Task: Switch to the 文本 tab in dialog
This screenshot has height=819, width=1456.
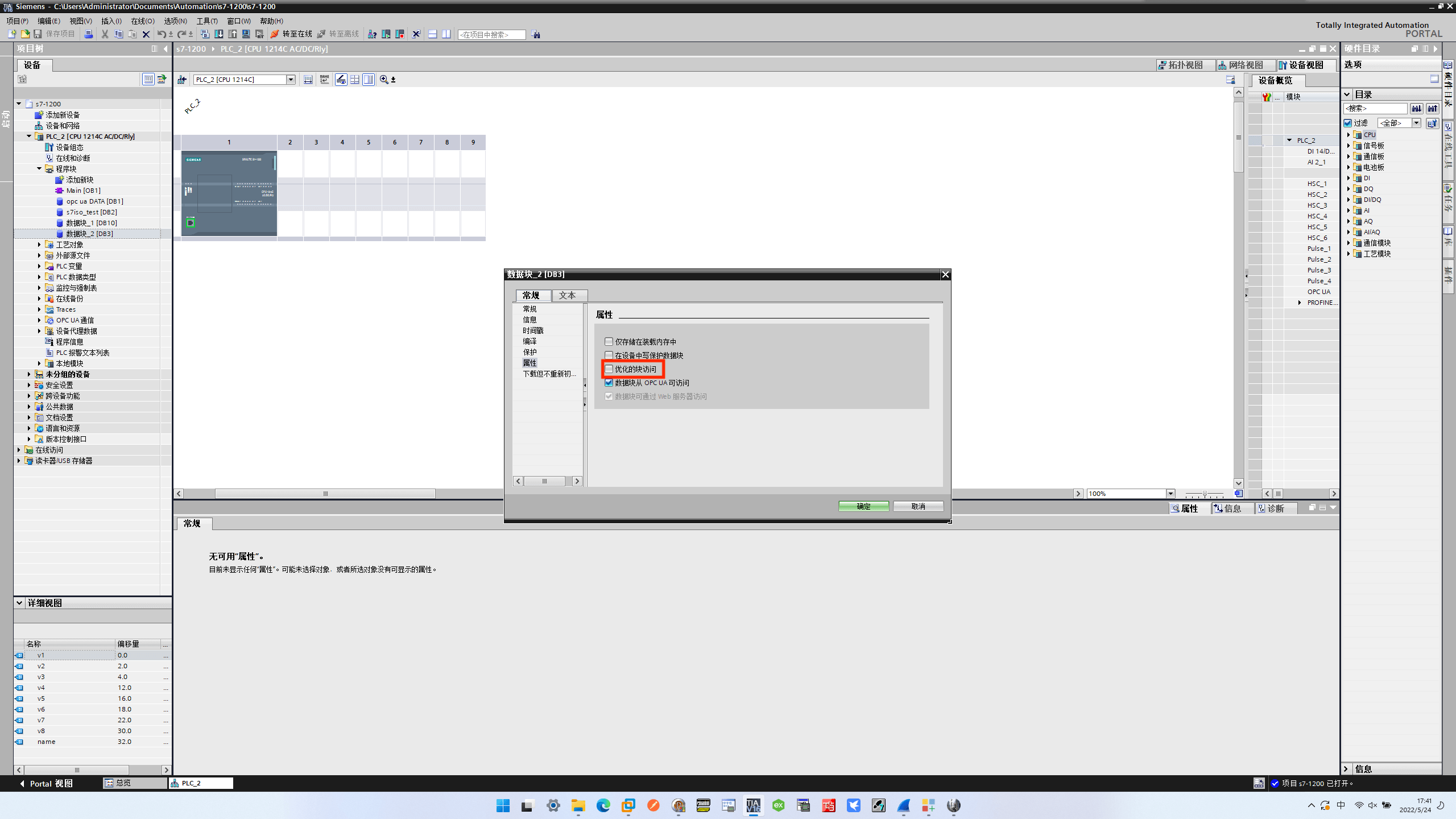Action: pyautogui.click(x=567, y=295)
